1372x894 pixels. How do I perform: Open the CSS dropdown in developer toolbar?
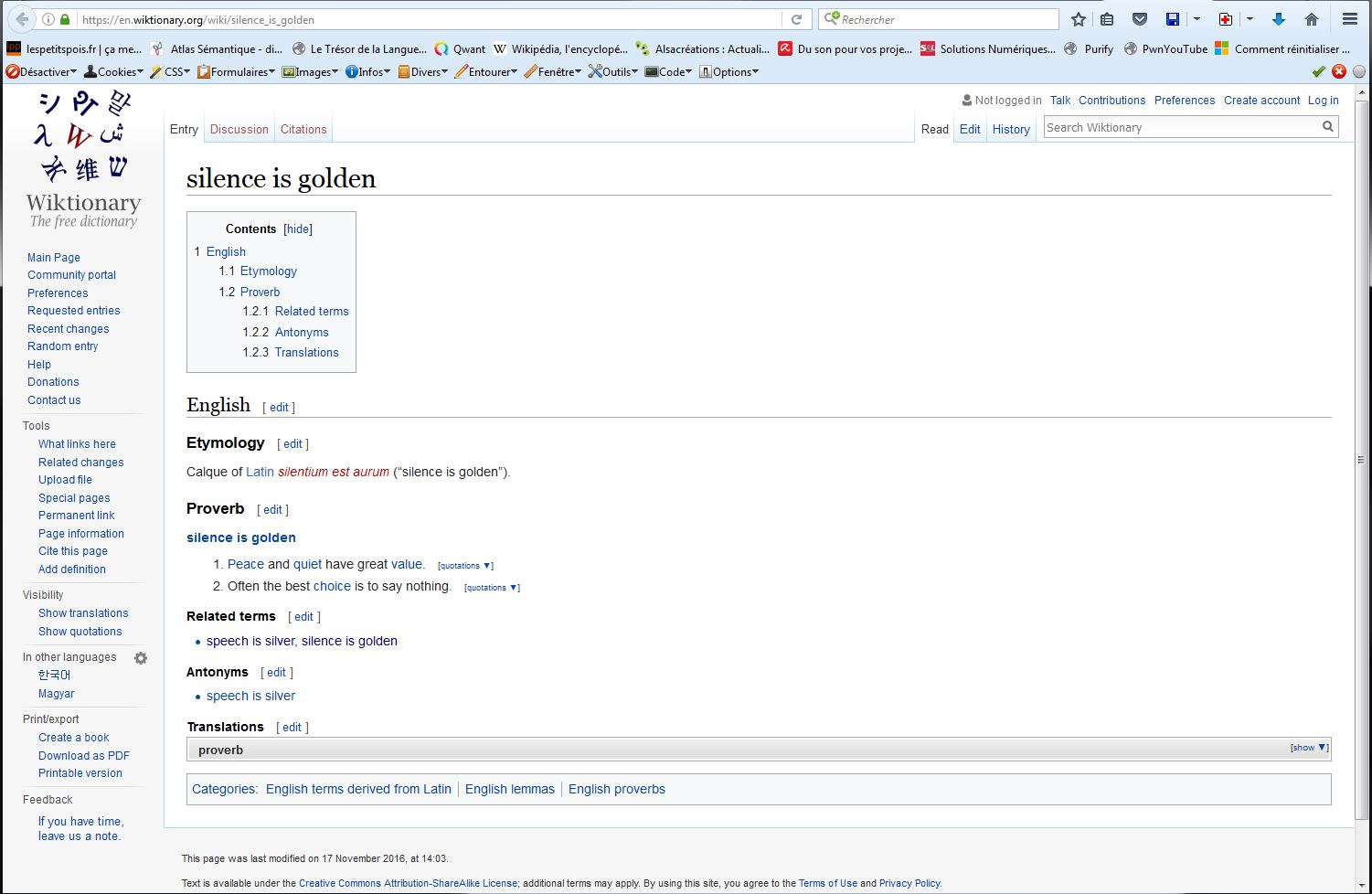(x=170, y=72)
